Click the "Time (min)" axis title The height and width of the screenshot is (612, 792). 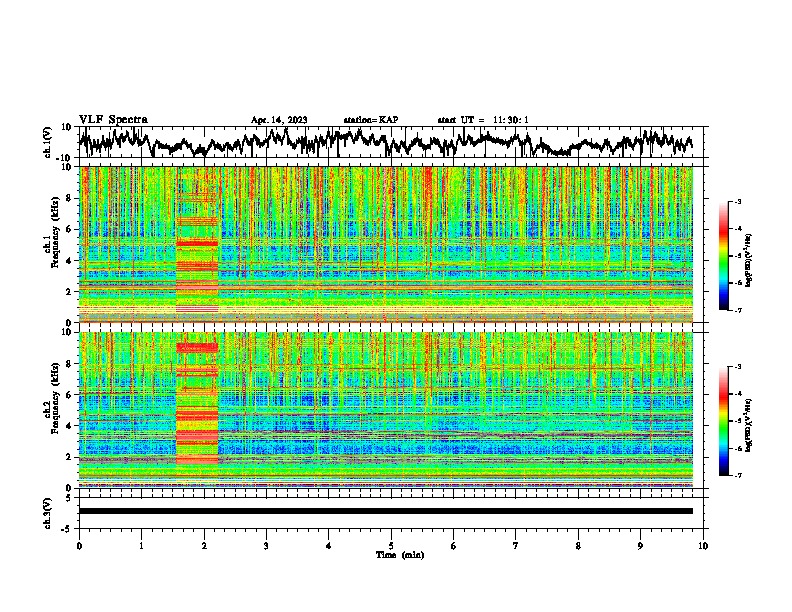coord(400,555)
